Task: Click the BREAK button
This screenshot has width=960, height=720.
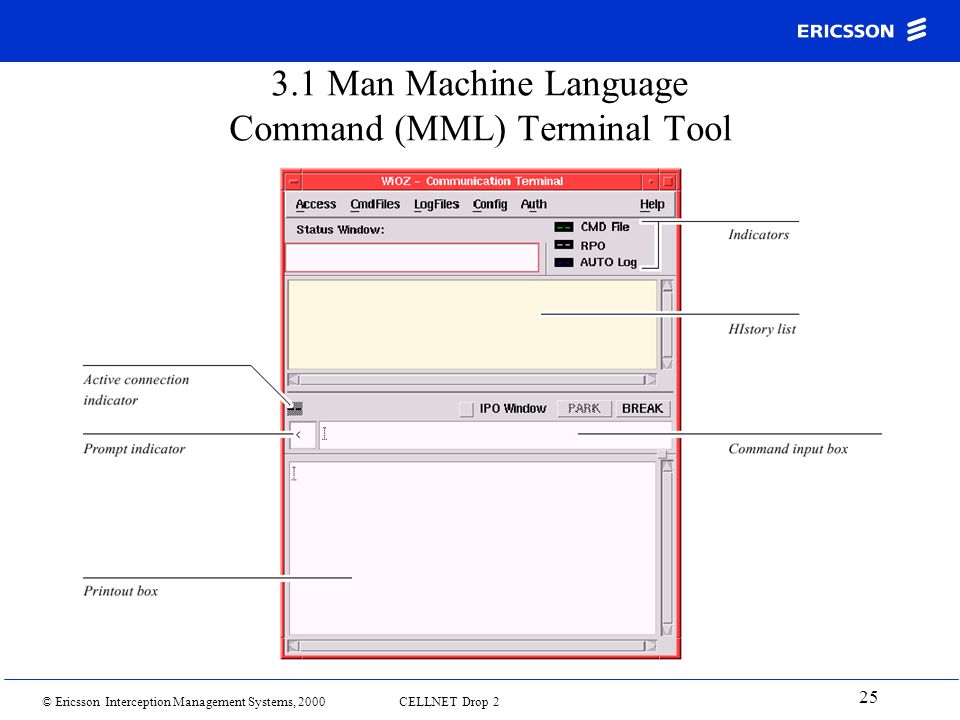Action: pyautogui.click(x=642, y=408)
